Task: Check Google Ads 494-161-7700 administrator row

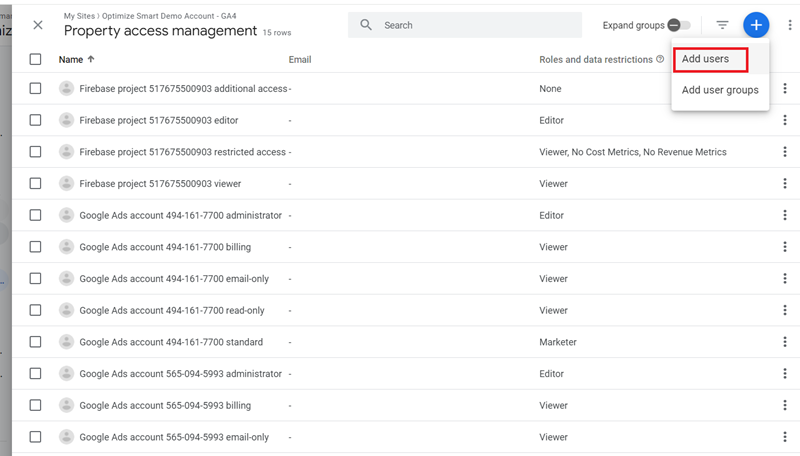Action: pyautogui.click(x=35, y=215)
